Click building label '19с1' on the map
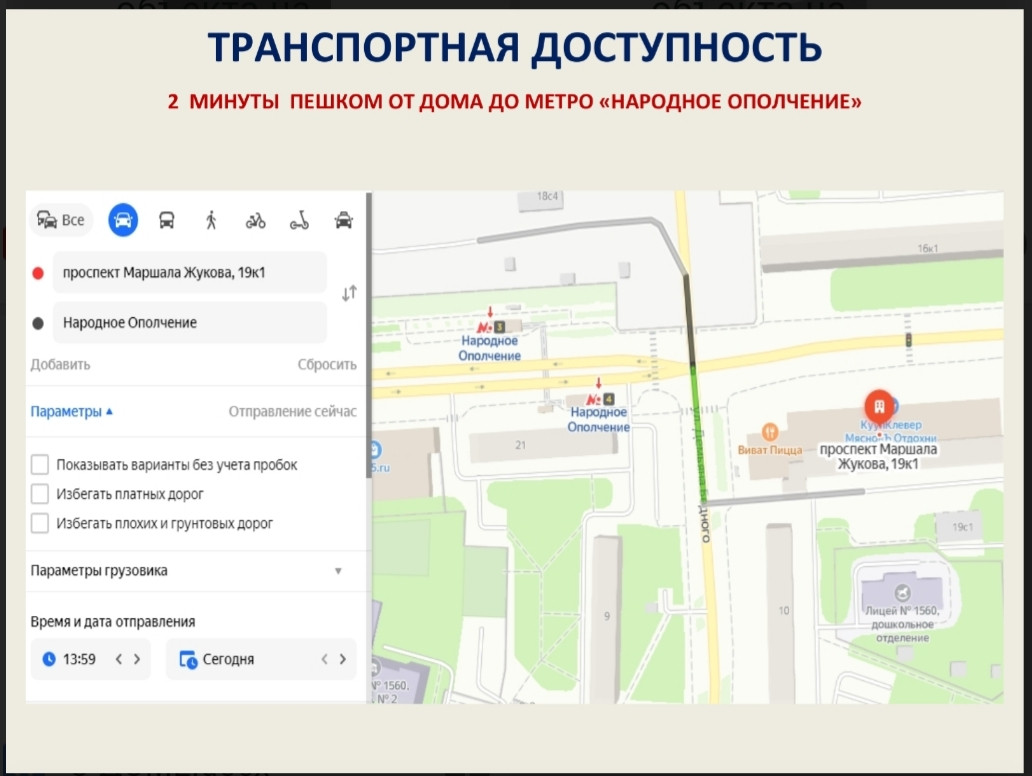The image size is (1032, 776). click(x=962, y=527)
